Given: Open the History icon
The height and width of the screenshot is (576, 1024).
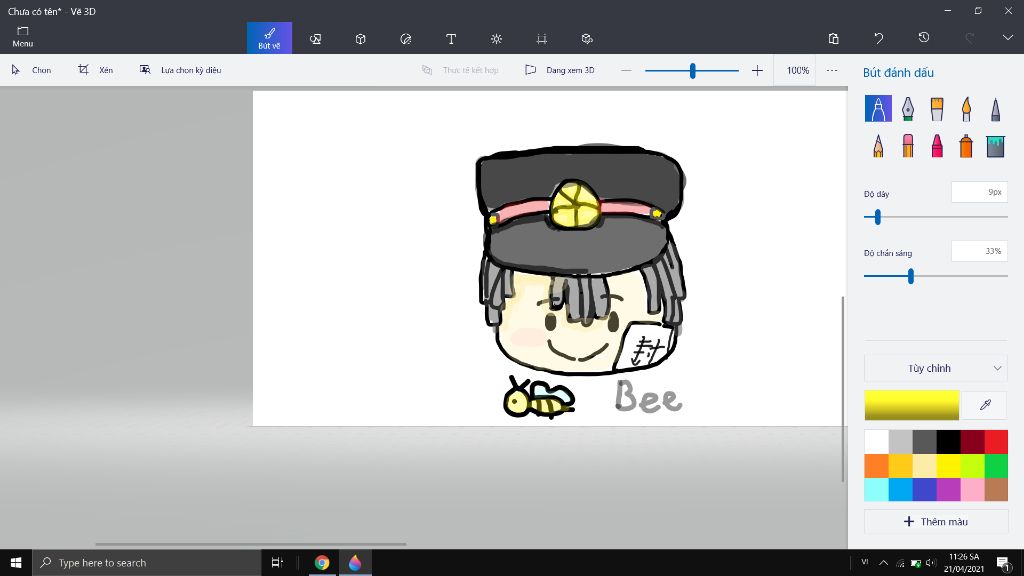Looking at the screenshot, I should (x=923, y=38).
